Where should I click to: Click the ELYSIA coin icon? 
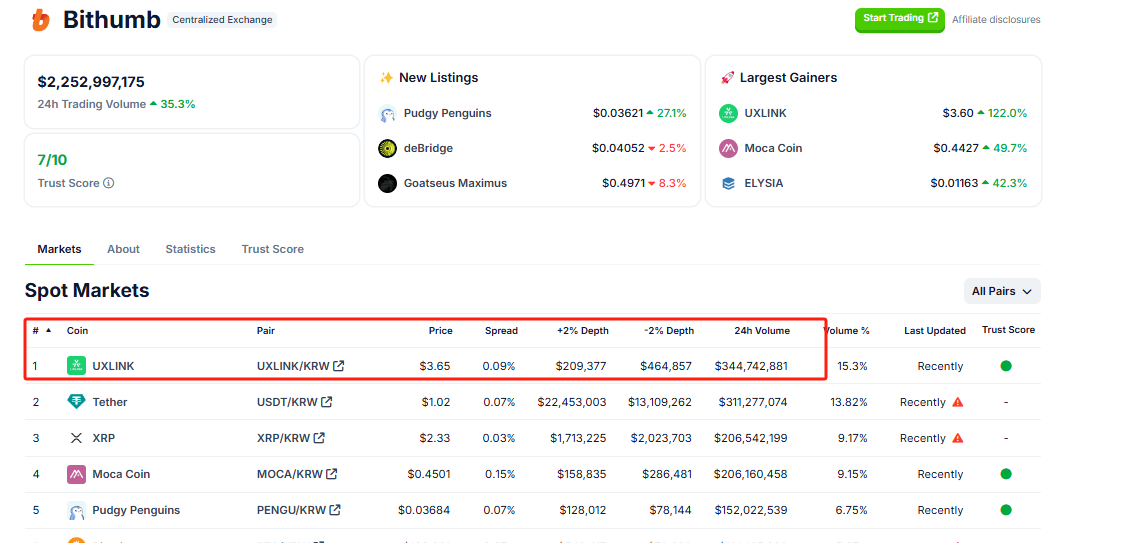click(x=729, y=184)
